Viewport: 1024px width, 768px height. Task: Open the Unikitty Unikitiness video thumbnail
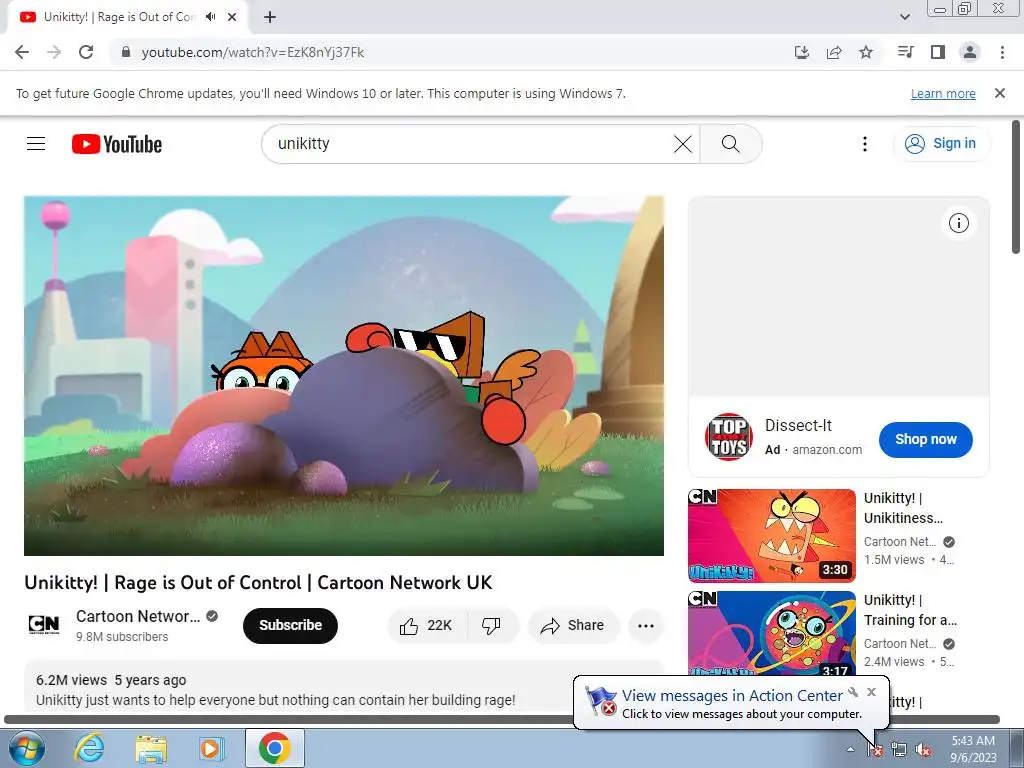(x=771, y=536)
